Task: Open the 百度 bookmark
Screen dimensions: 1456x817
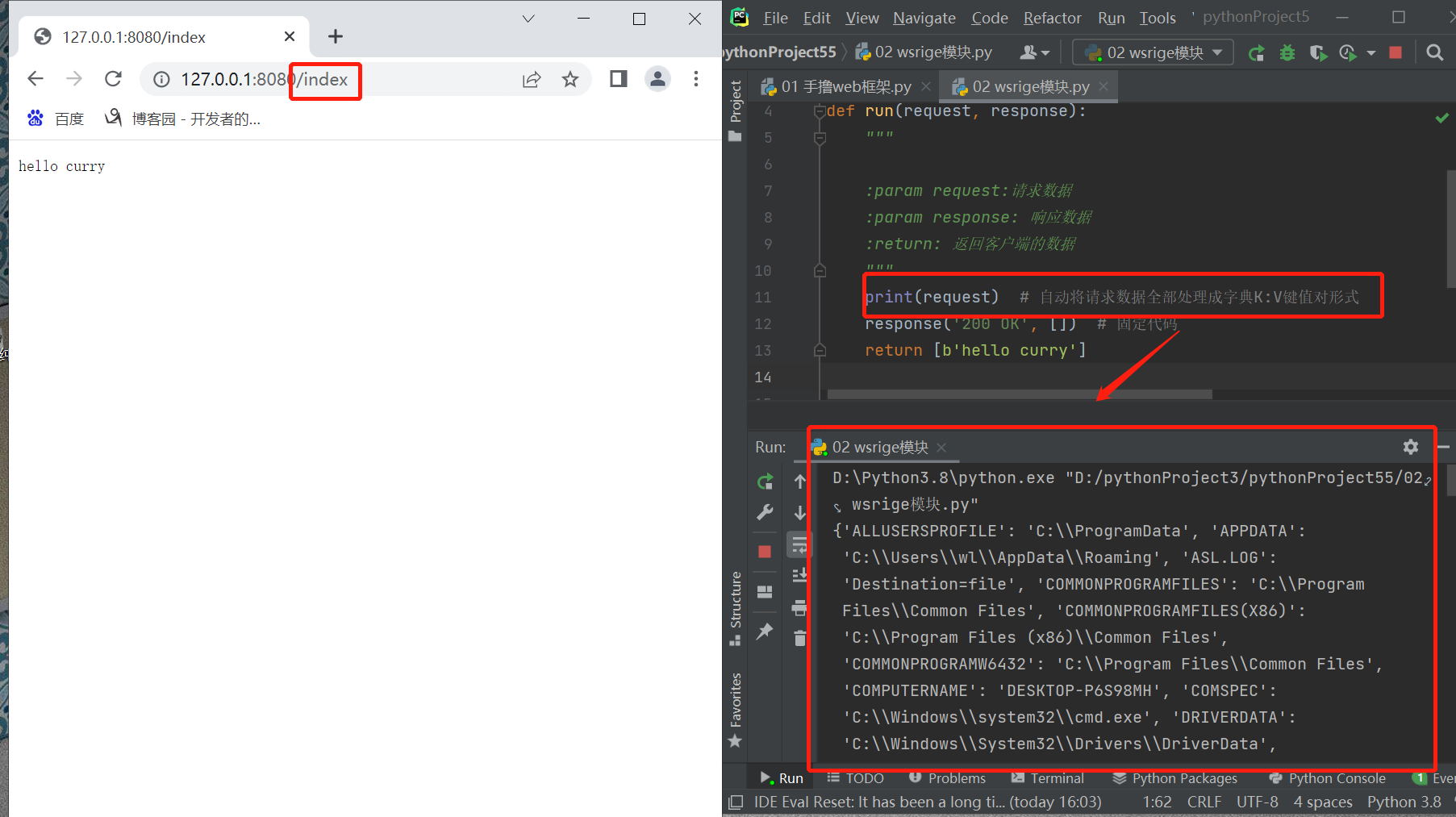Action: coord(56,119)
